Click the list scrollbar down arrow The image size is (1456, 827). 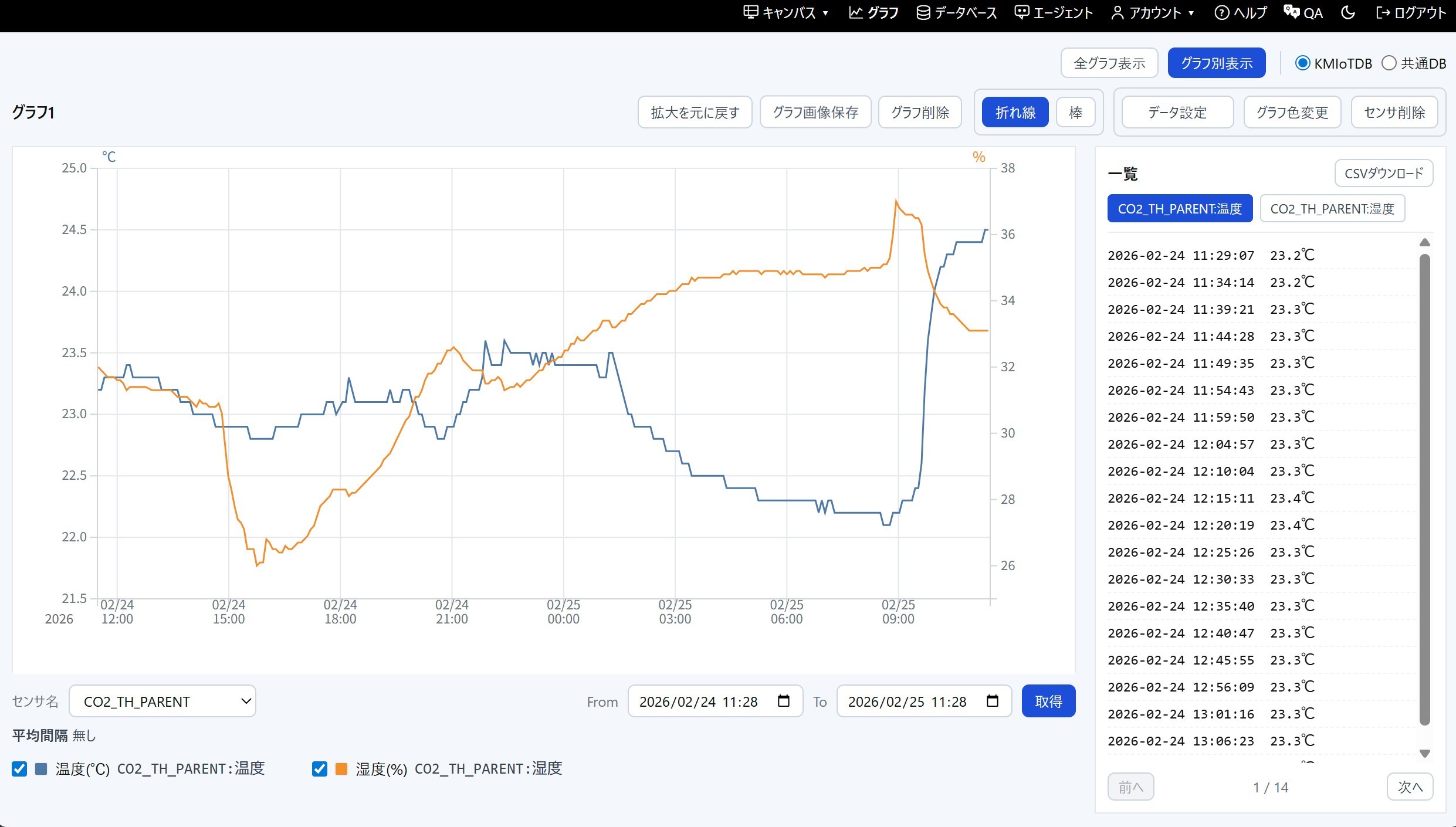click(1424, 753)
